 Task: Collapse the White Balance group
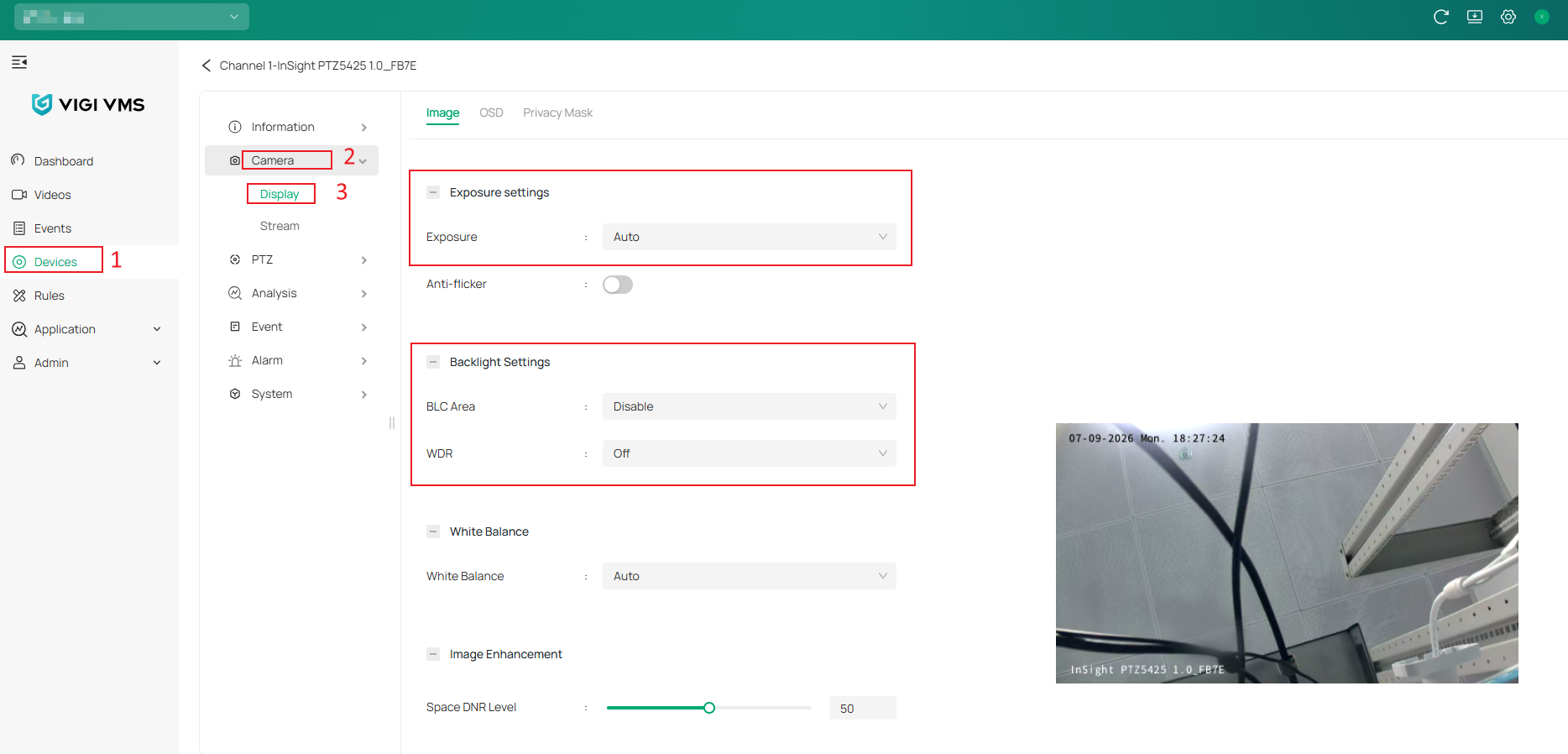click(433, 531)
